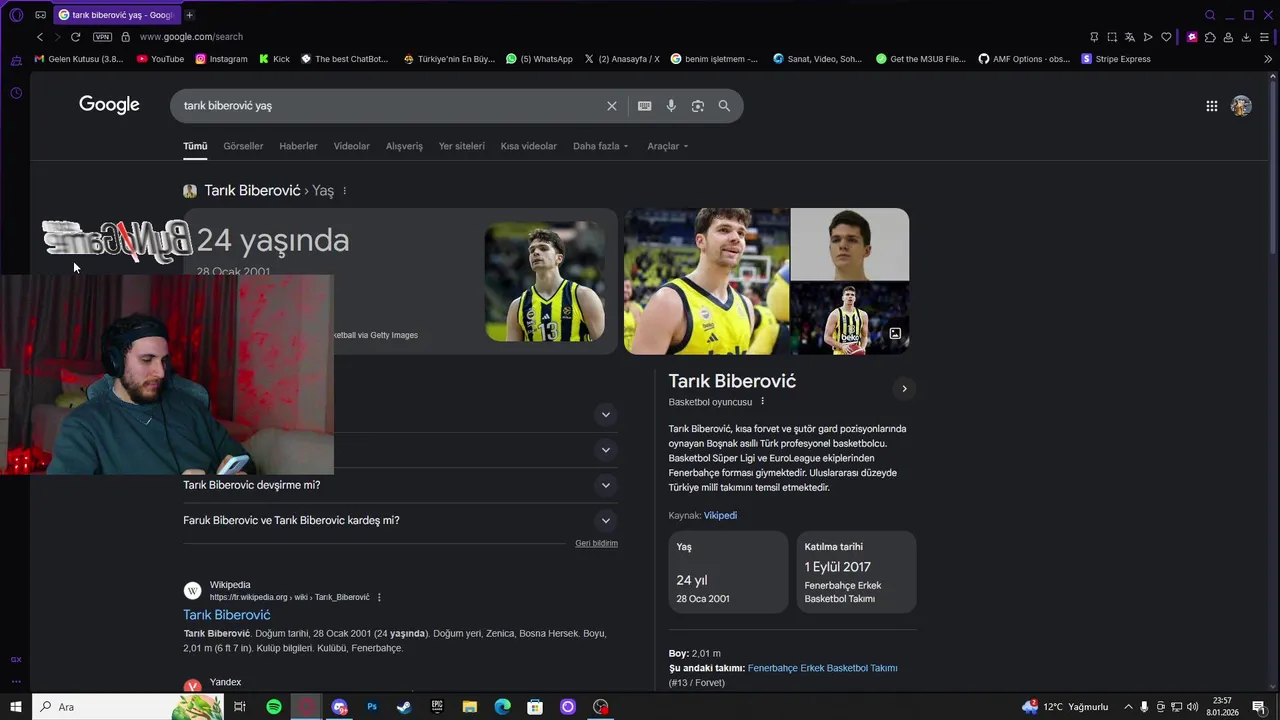Viewport: 1280px width, 720px height.
Task: Open the tab islands workspace icon
Action: (x=40, y=15)
